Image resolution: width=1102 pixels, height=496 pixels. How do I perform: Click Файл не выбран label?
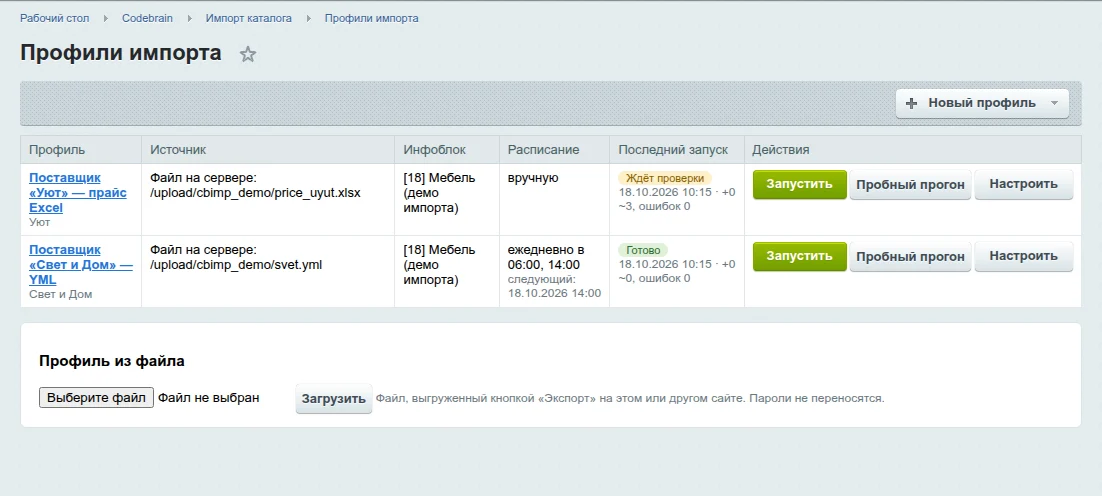[x=208, y=398]
